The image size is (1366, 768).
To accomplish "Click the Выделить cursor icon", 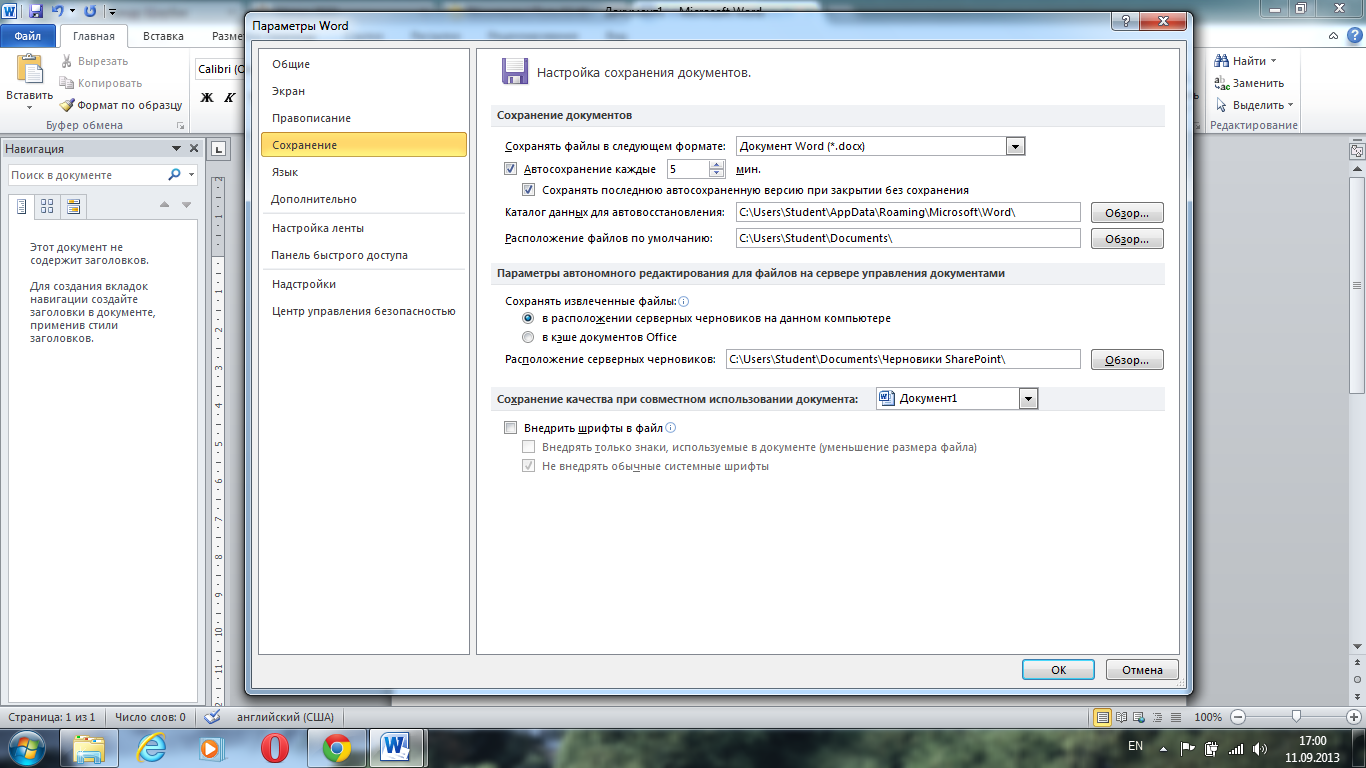I will tap(1221, 105).
